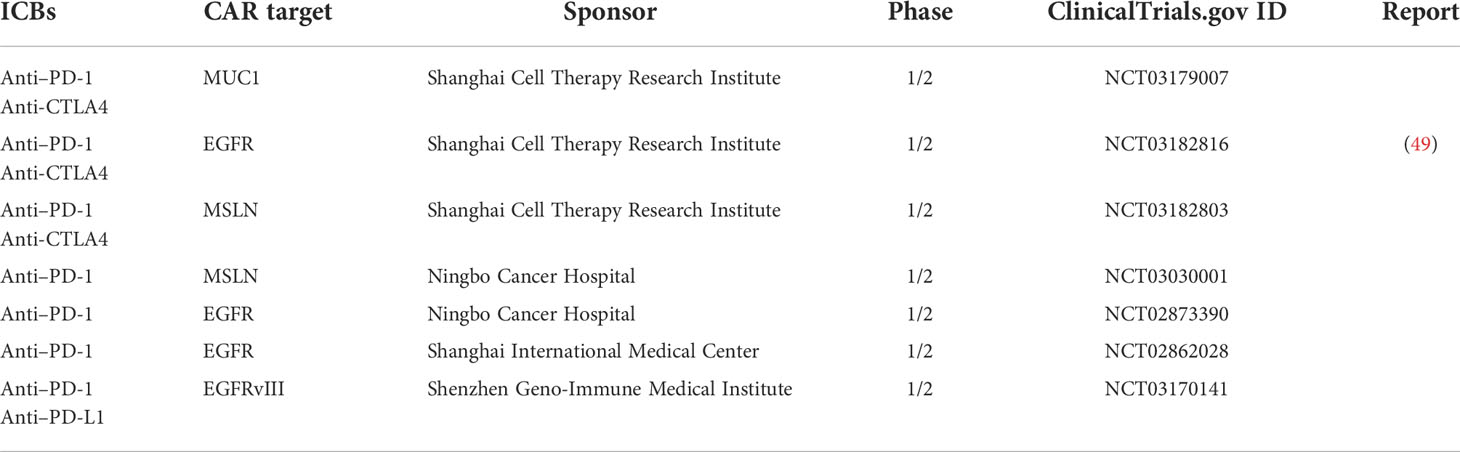The width and height of the screenshot is (1460, 452).
Task: Select the NCT03182816 trial ID
Action: [x=1166, y=144]
